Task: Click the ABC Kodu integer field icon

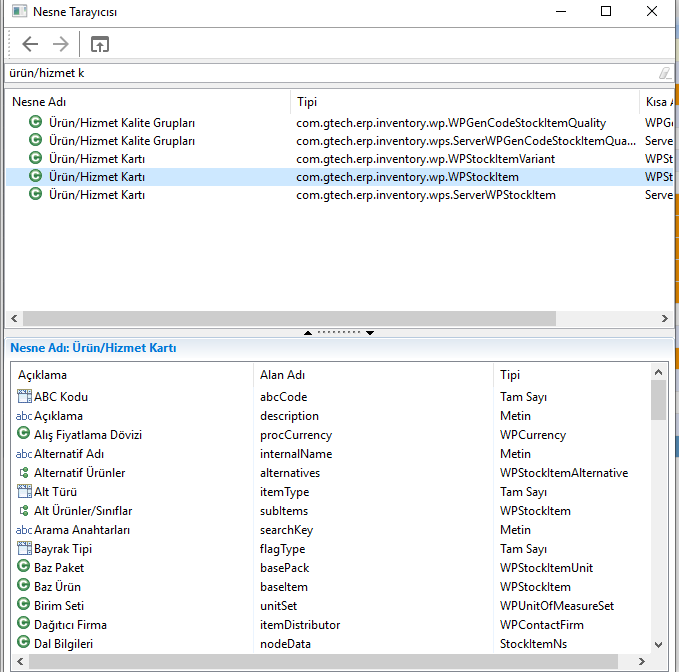Action: [x=25, y=397]
